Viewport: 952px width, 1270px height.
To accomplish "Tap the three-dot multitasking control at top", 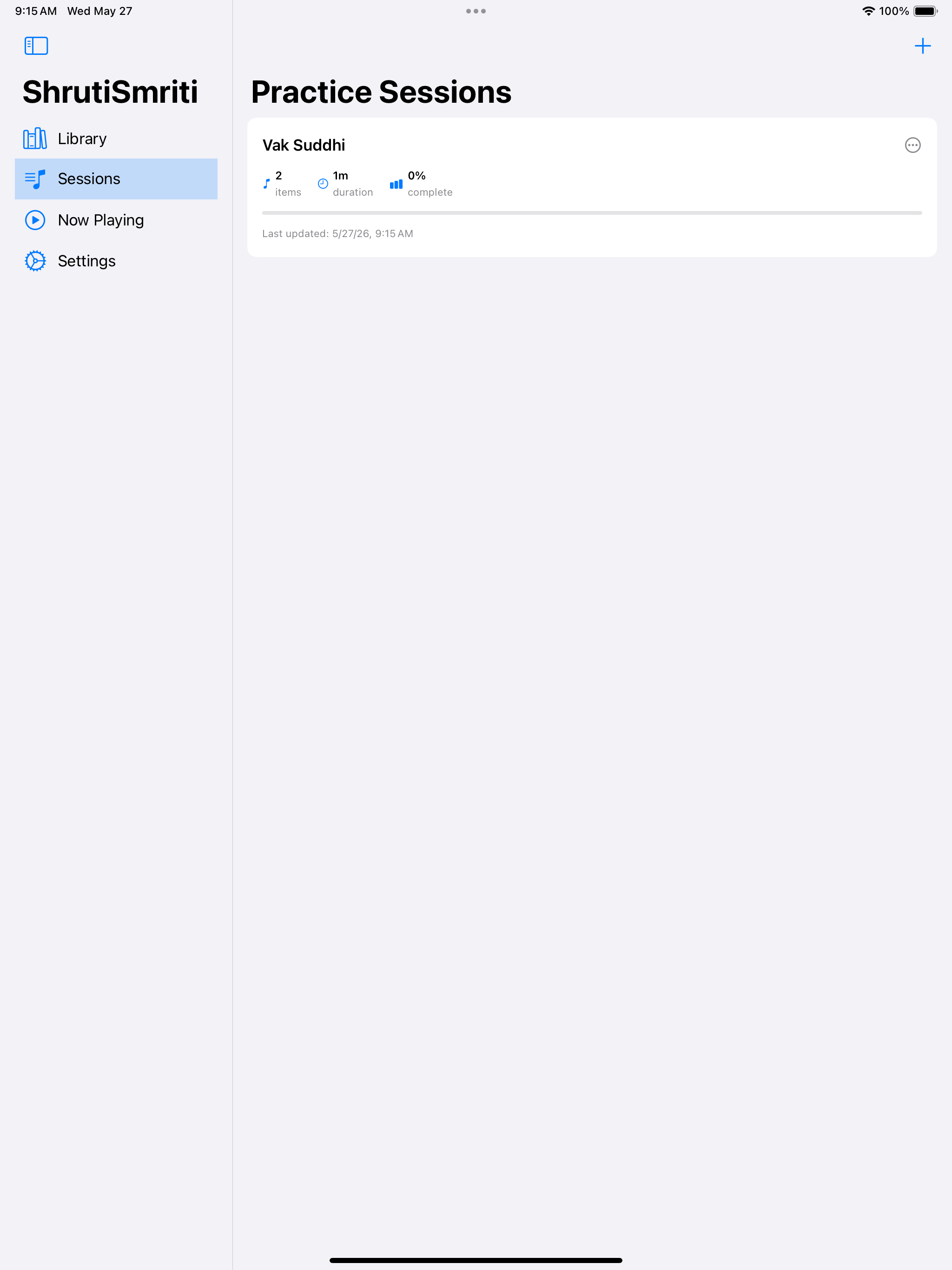I will click(x=476, y=11).
